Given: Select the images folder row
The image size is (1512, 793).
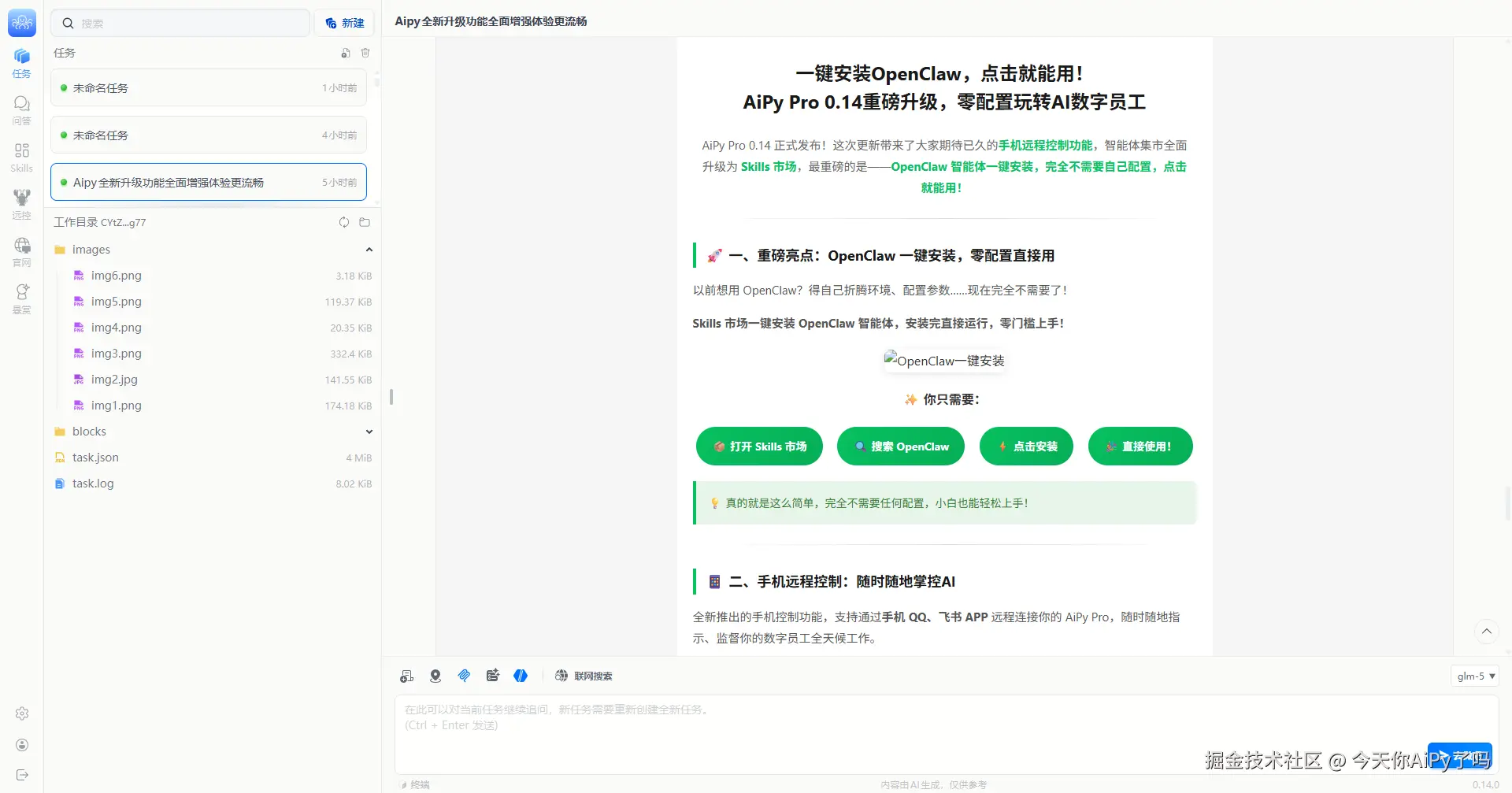Looking at the screenshot, I should tap(213, 250).
